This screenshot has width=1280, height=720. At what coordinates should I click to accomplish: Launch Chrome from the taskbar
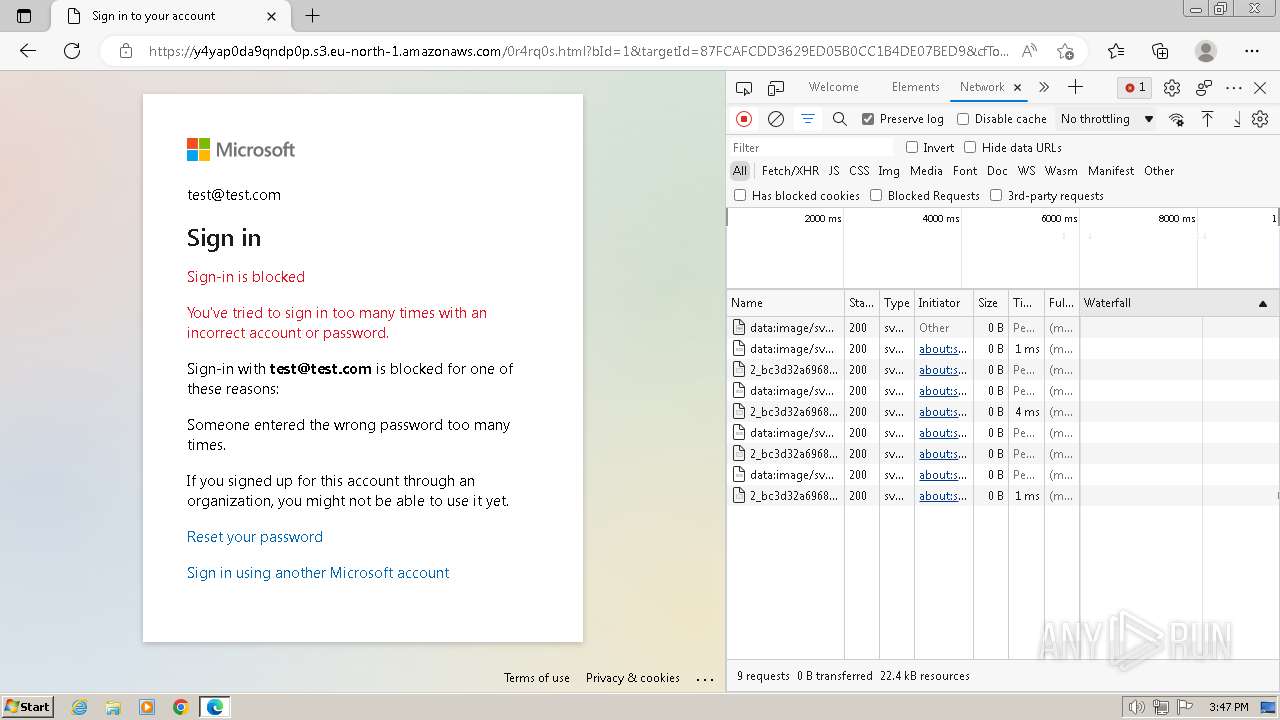180,707
